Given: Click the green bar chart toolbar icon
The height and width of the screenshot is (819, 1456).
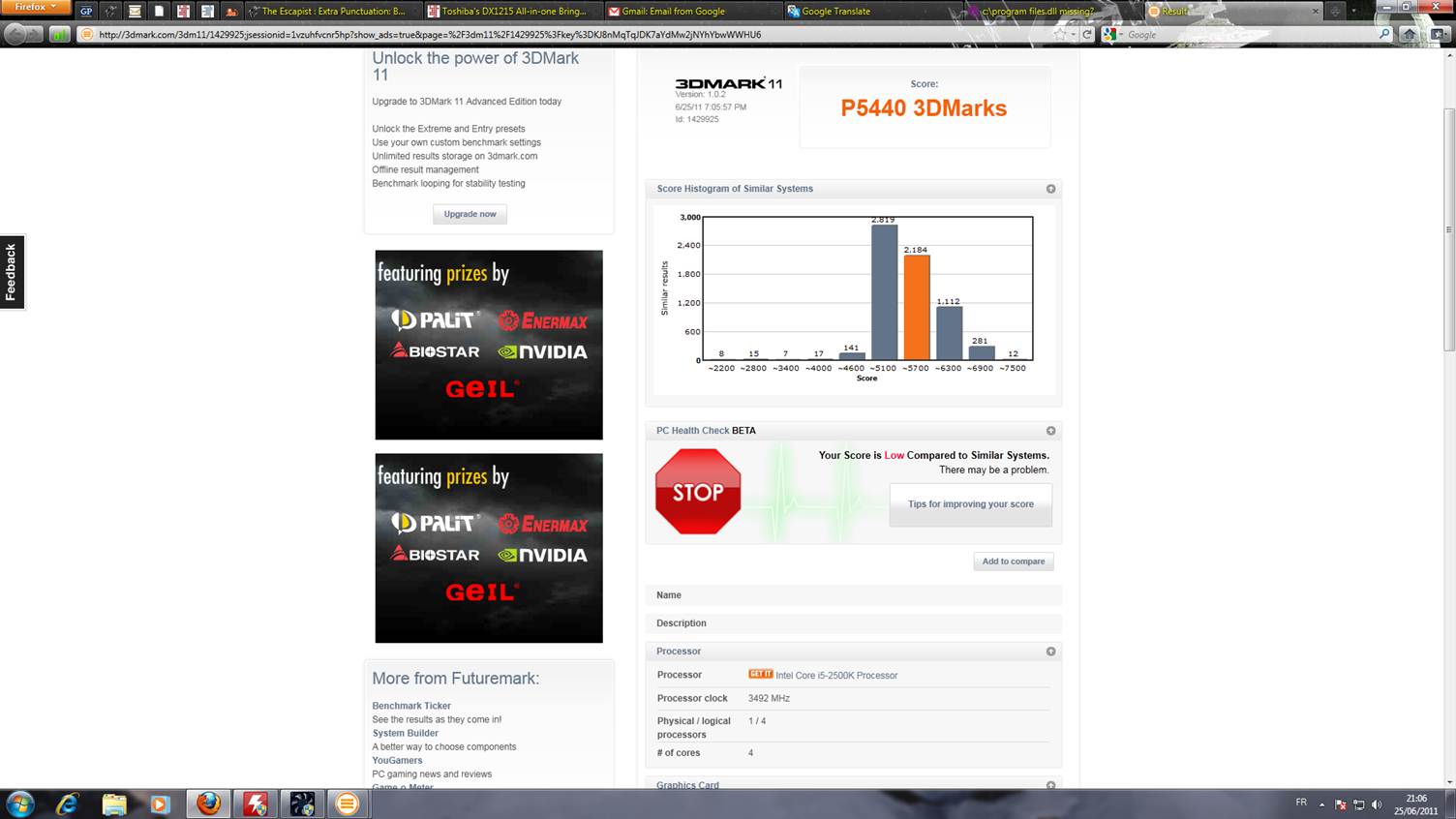Looking at the screenshot, I should pyautogui.click(x=60, y=35).
